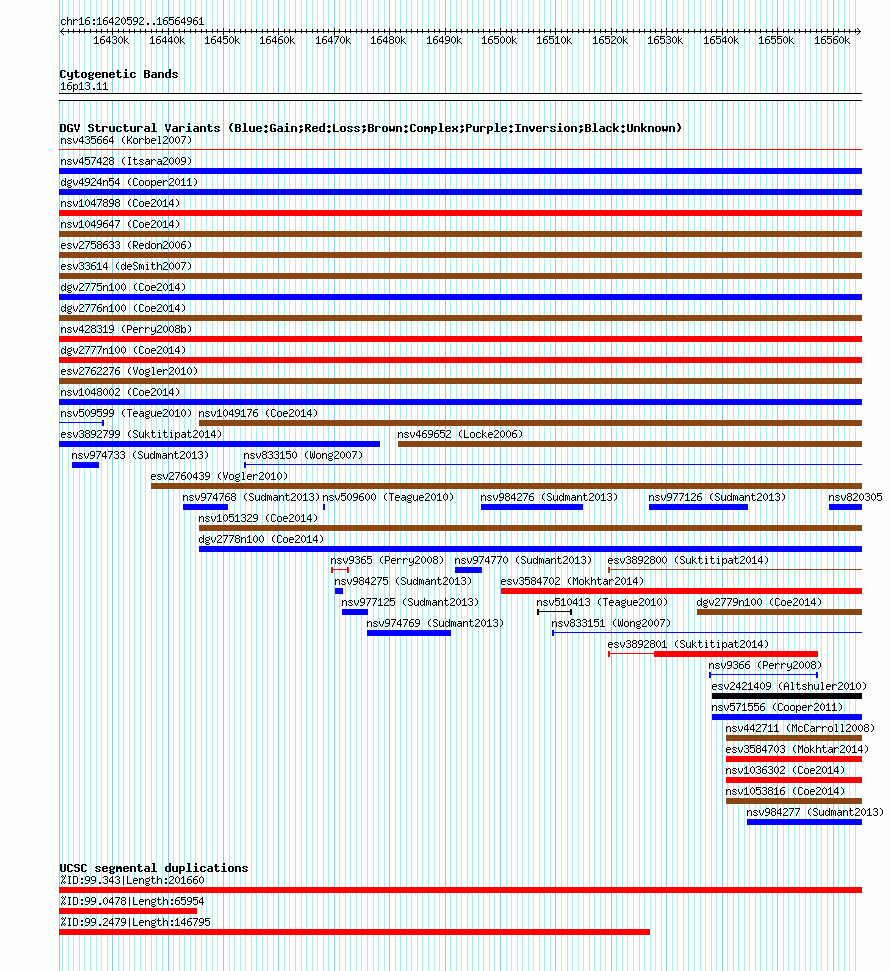Click the 16500k ruler tick label
This screenshot has width=890, height=971.
[x=499, y=41]
